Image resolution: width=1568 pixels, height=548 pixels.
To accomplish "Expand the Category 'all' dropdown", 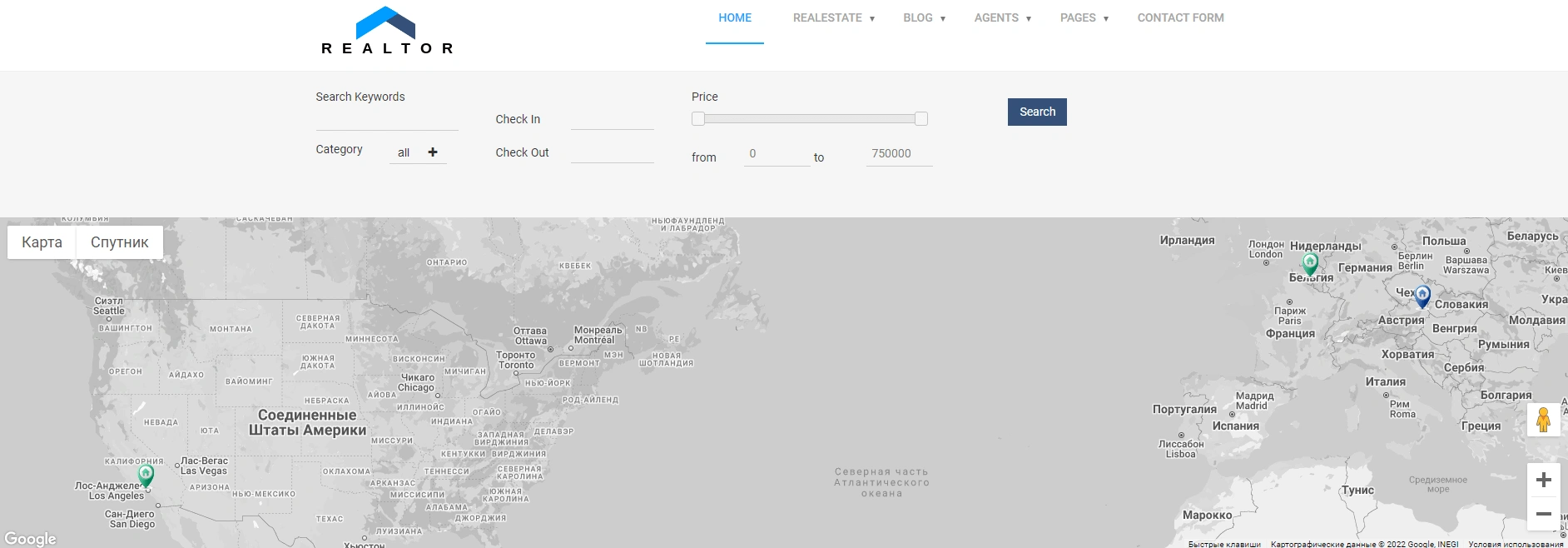I will (418, 152).
